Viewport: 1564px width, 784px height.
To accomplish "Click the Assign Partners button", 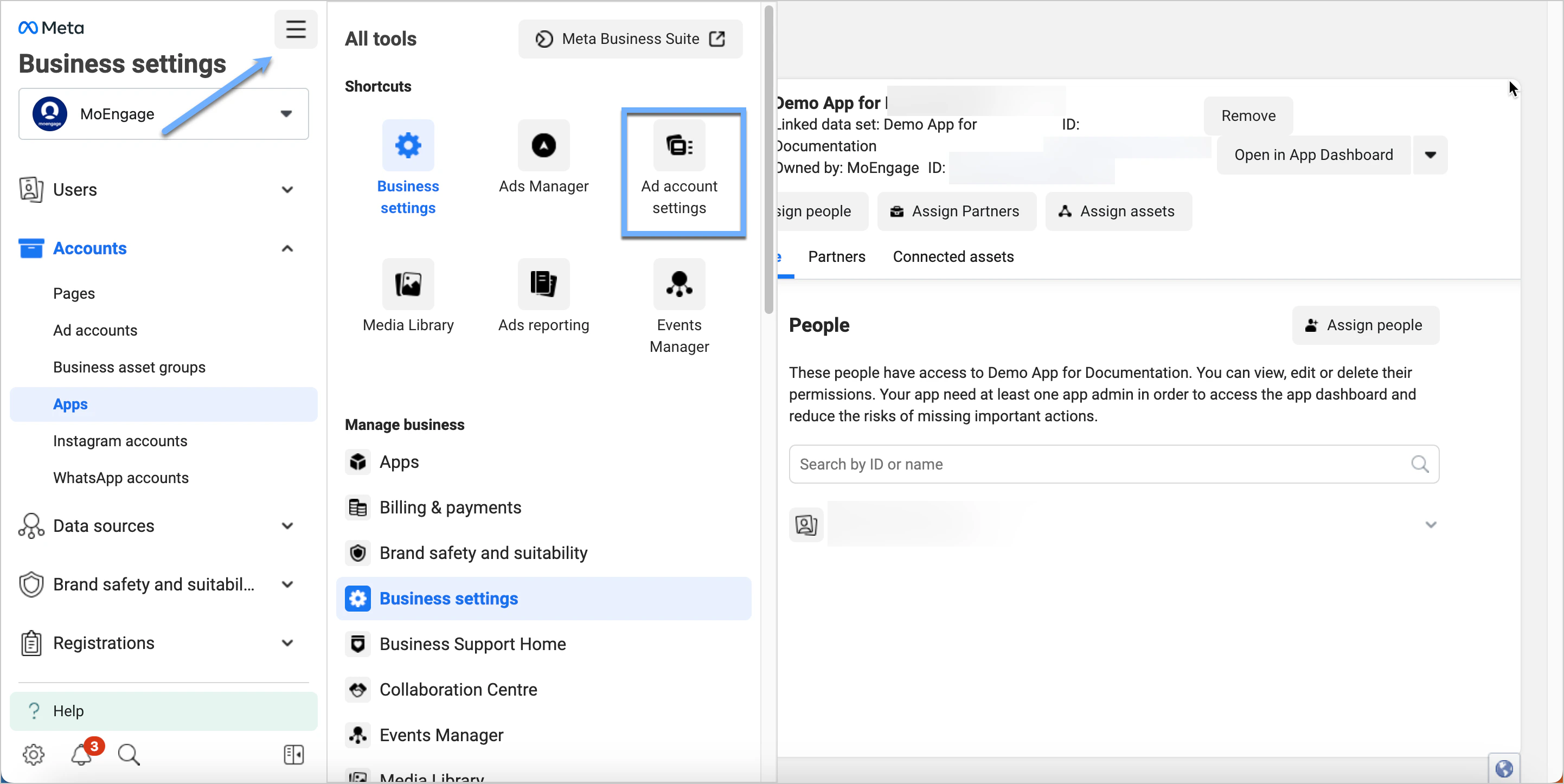I will (956, 211).
